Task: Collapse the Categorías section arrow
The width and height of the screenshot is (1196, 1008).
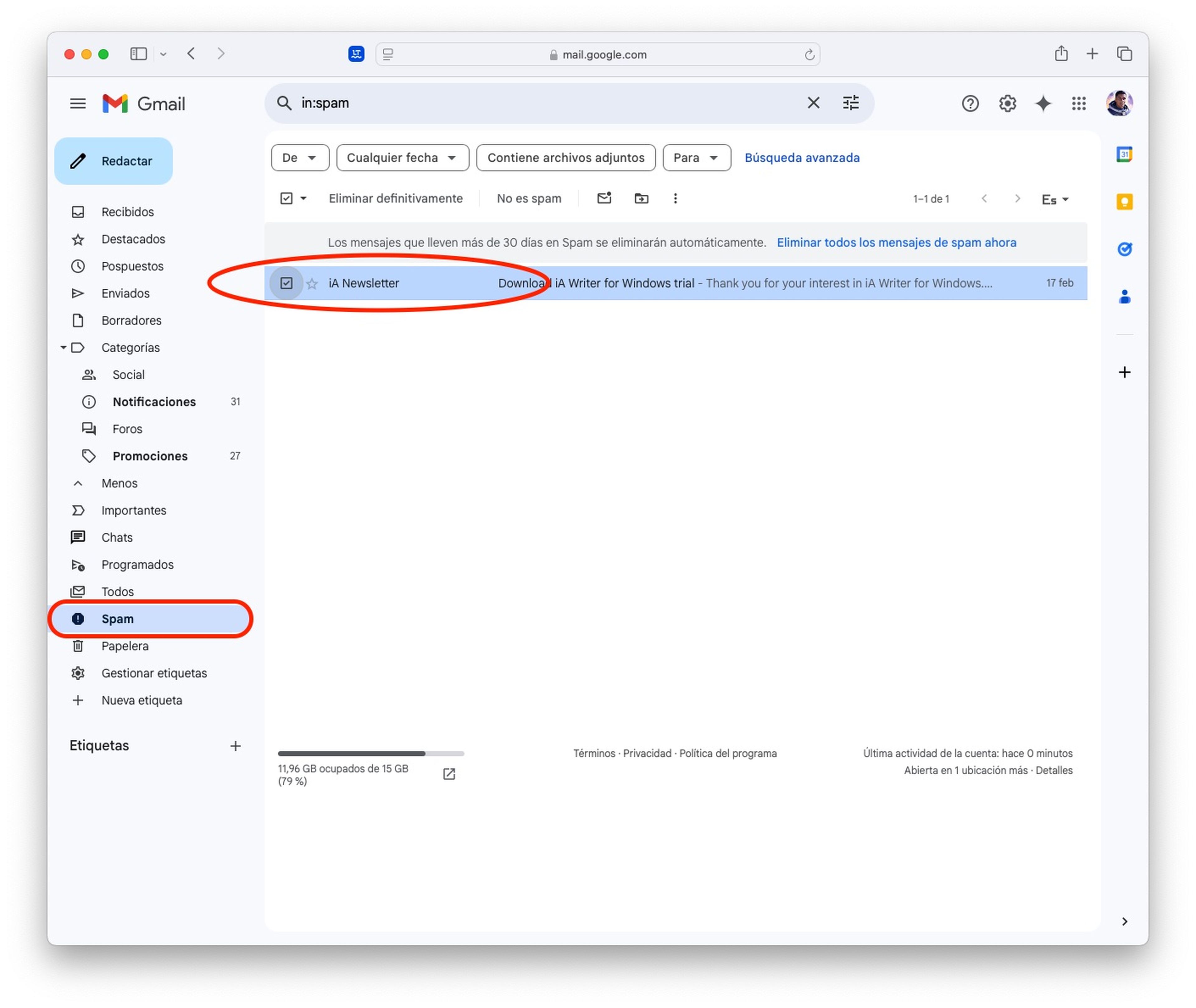Action: (x=63, y=347)
